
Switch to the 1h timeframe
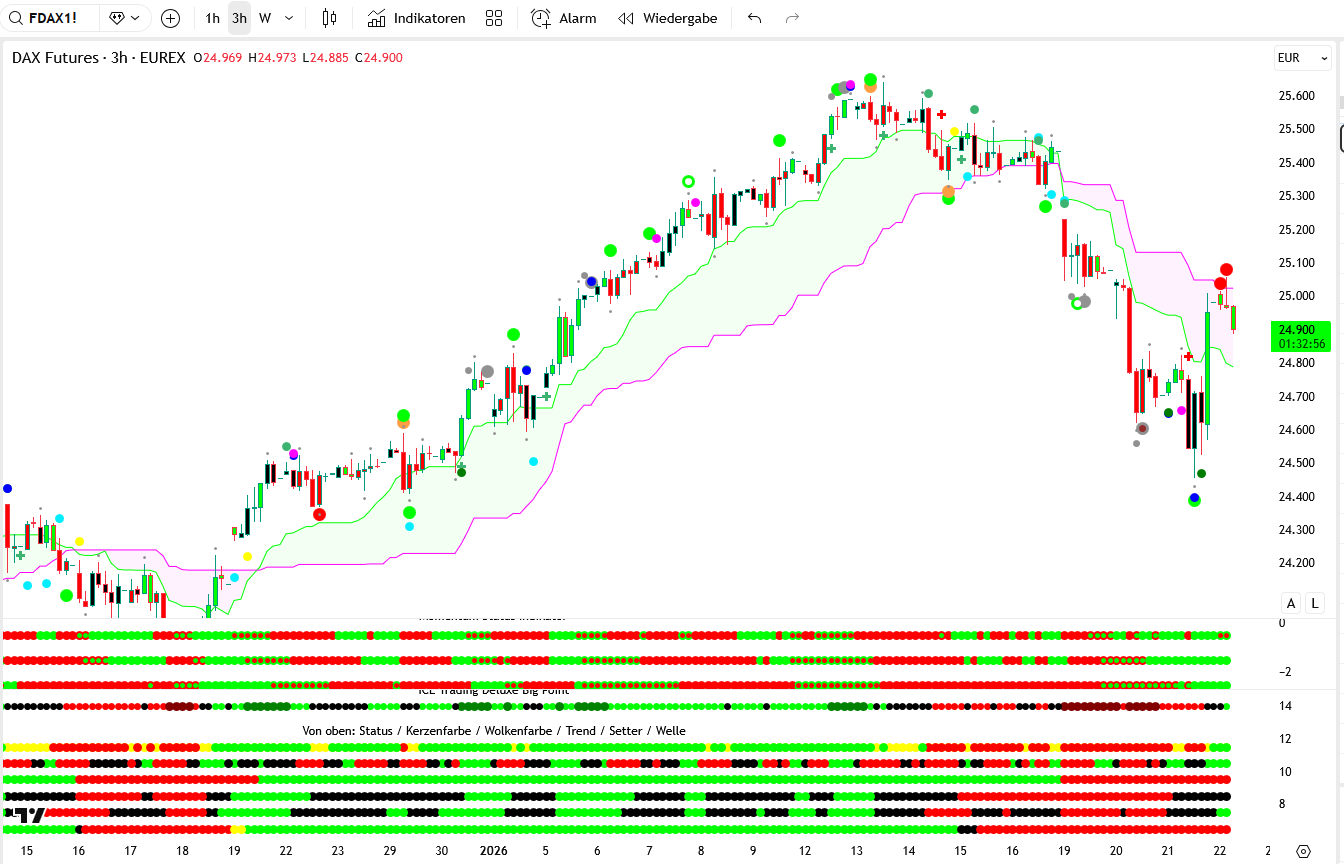[x=212, y=18]
